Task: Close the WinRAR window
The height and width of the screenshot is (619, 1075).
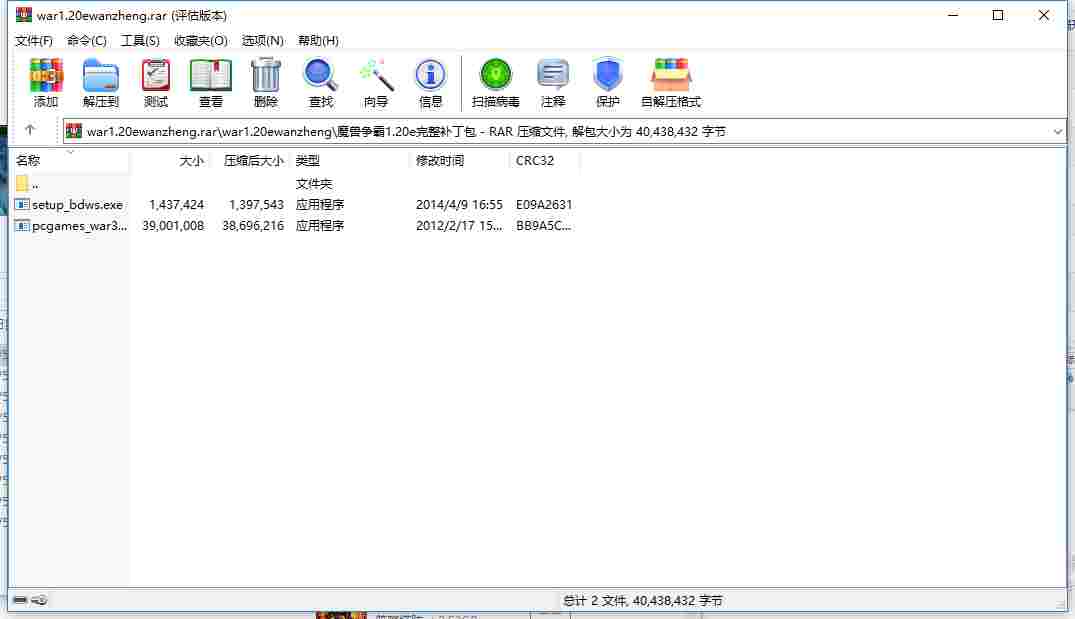Action: (x=1043, y=15)
